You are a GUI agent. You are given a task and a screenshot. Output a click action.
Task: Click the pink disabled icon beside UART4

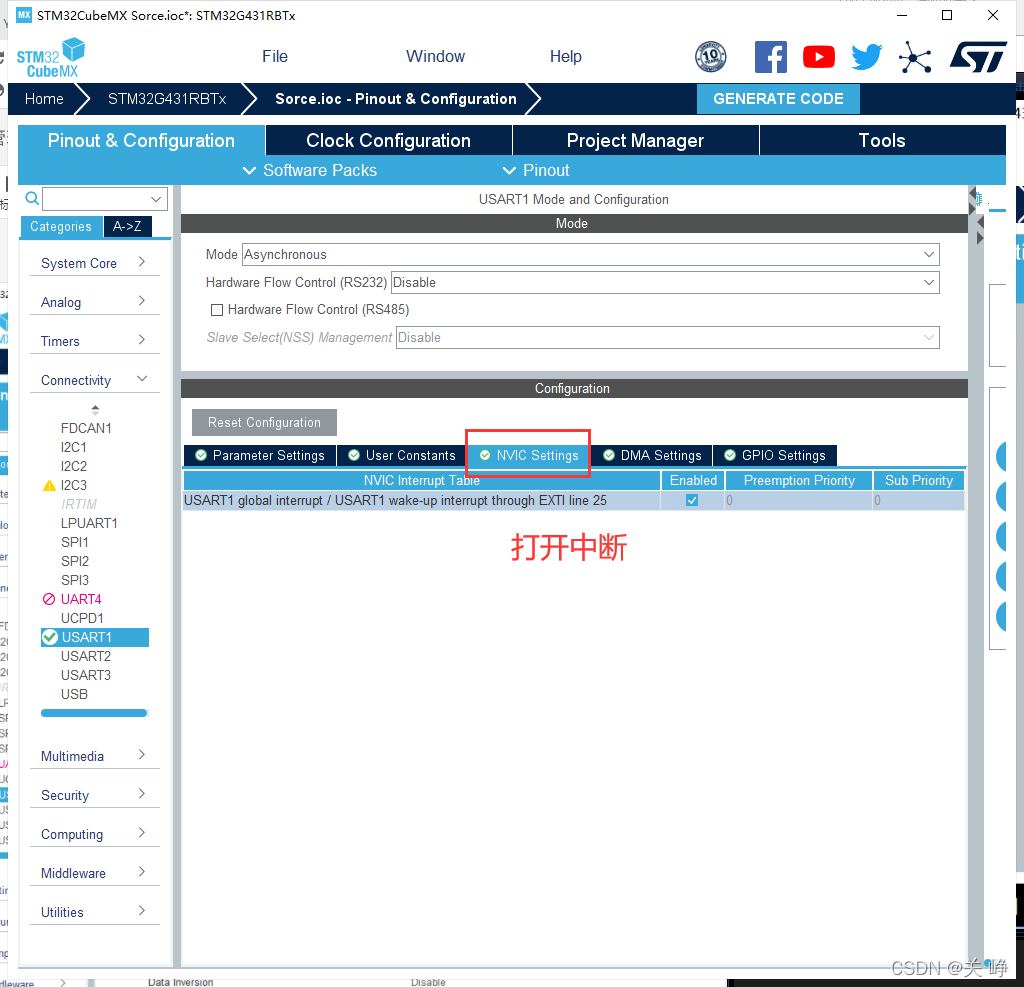coord(49,599)
